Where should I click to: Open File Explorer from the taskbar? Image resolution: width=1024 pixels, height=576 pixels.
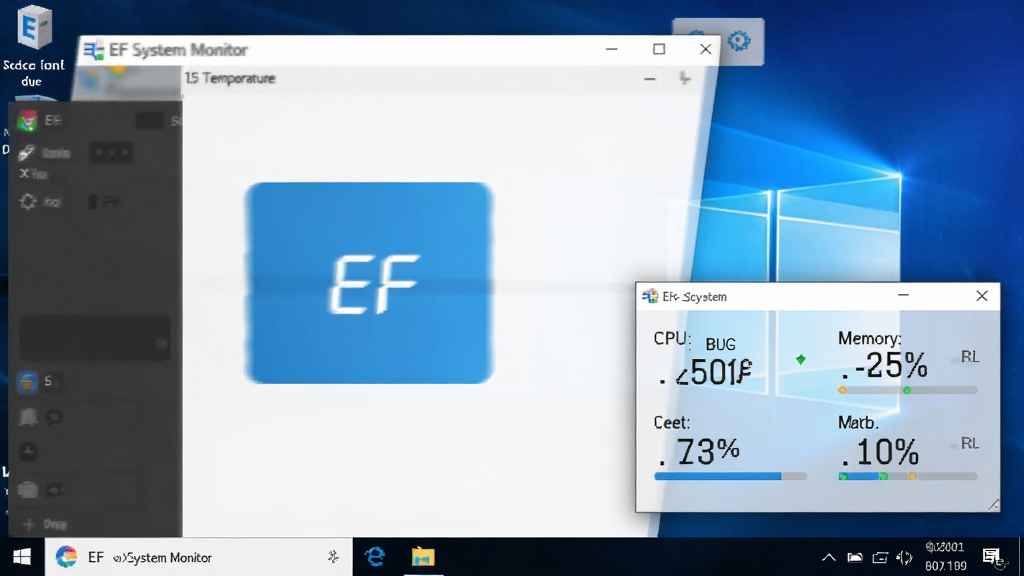[423, 557]
